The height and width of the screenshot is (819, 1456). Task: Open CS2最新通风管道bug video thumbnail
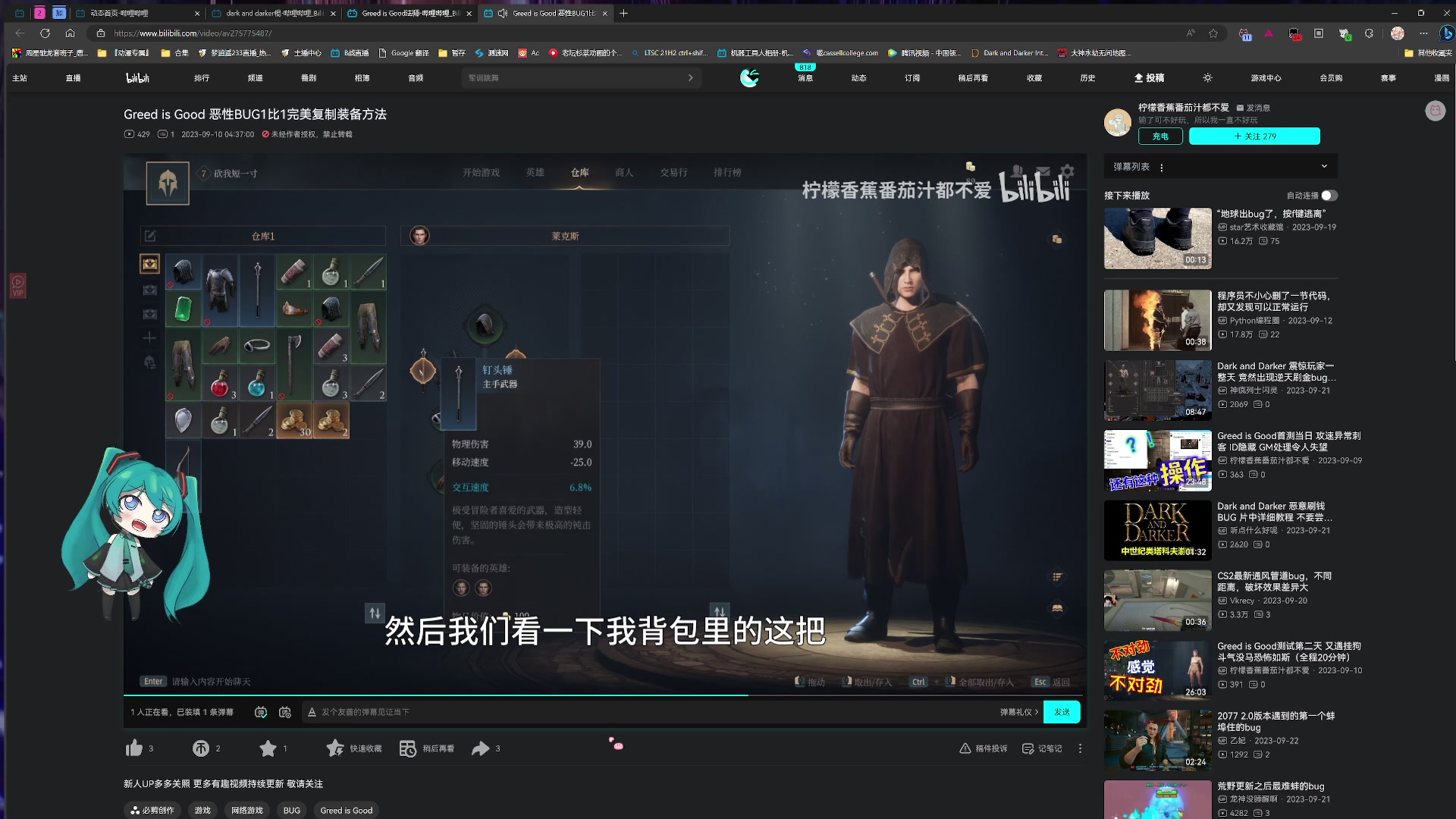[x=1157, y=601]
